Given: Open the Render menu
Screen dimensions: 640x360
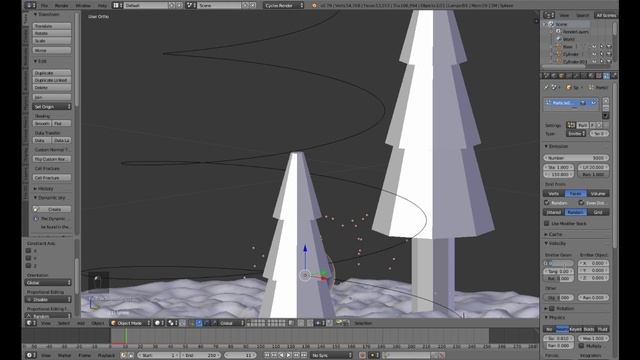Looking at the screenshot, I should pos(62,5).
